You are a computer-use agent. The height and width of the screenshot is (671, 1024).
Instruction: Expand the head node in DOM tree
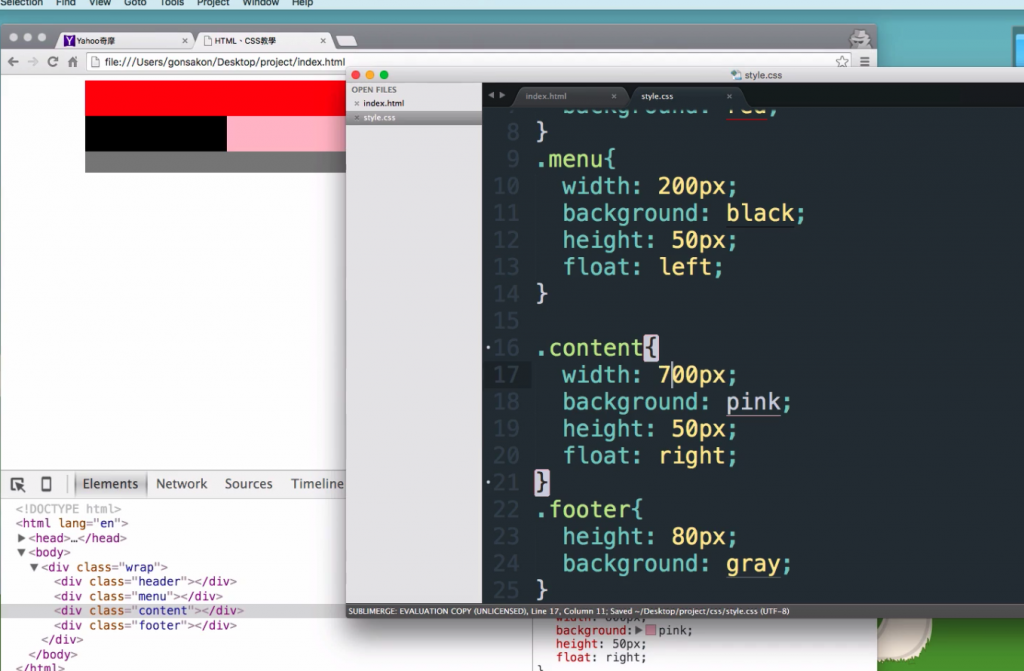[22, 538]
